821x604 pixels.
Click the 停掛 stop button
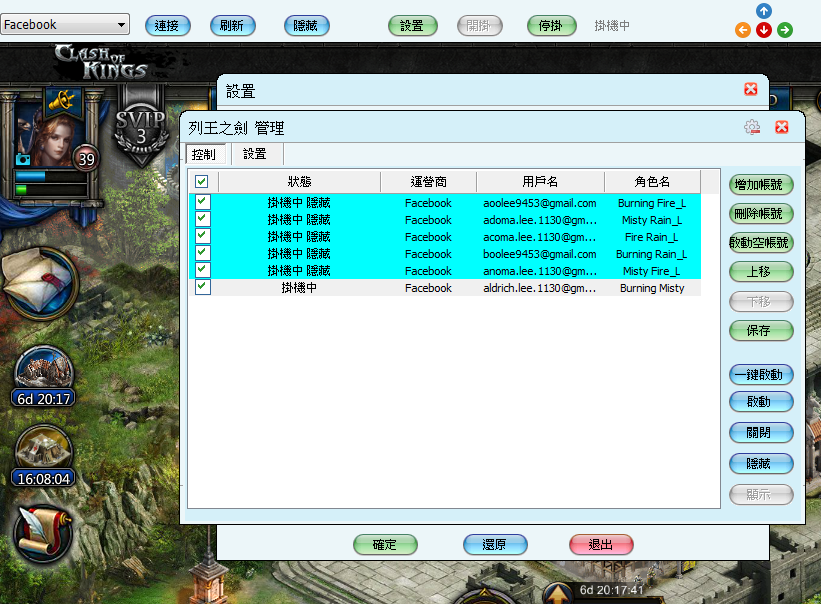pos(551,26)
